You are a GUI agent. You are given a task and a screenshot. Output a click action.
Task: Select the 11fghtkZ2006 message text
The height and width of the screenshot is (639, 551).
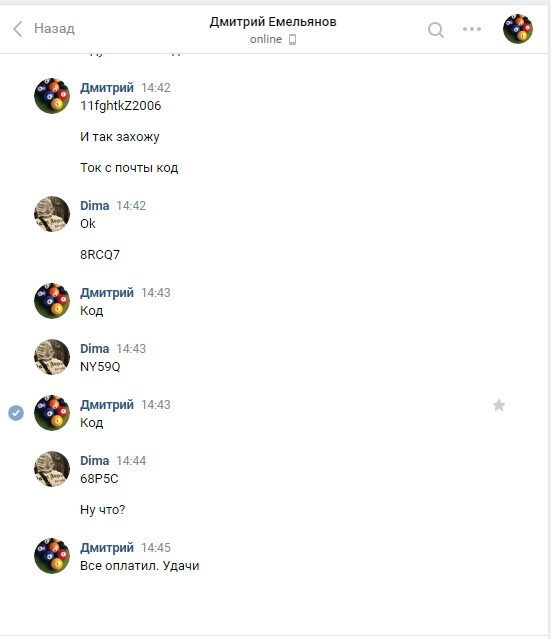pos(121,106)
